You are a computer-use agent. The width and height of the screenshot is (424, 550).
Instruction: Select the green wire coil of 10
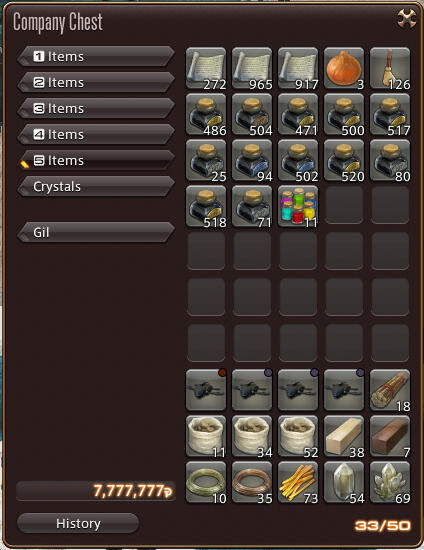click(206, 482)
